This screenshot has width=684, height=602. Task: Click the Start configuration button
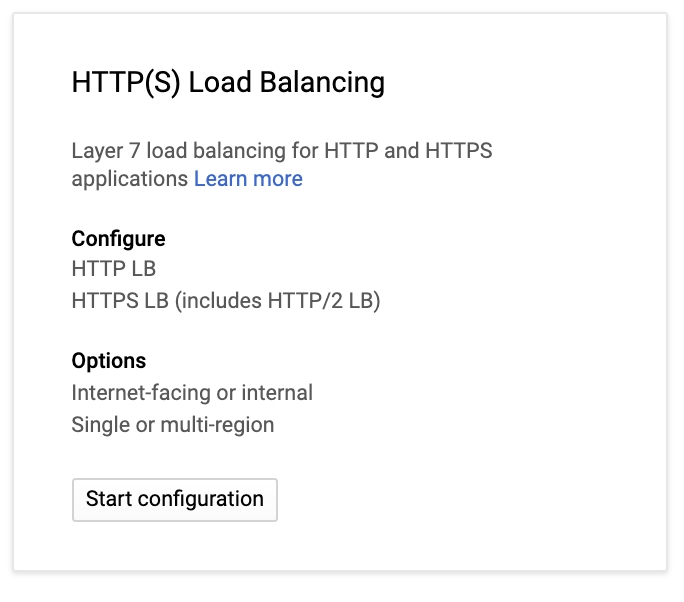(x=175, y=499)
